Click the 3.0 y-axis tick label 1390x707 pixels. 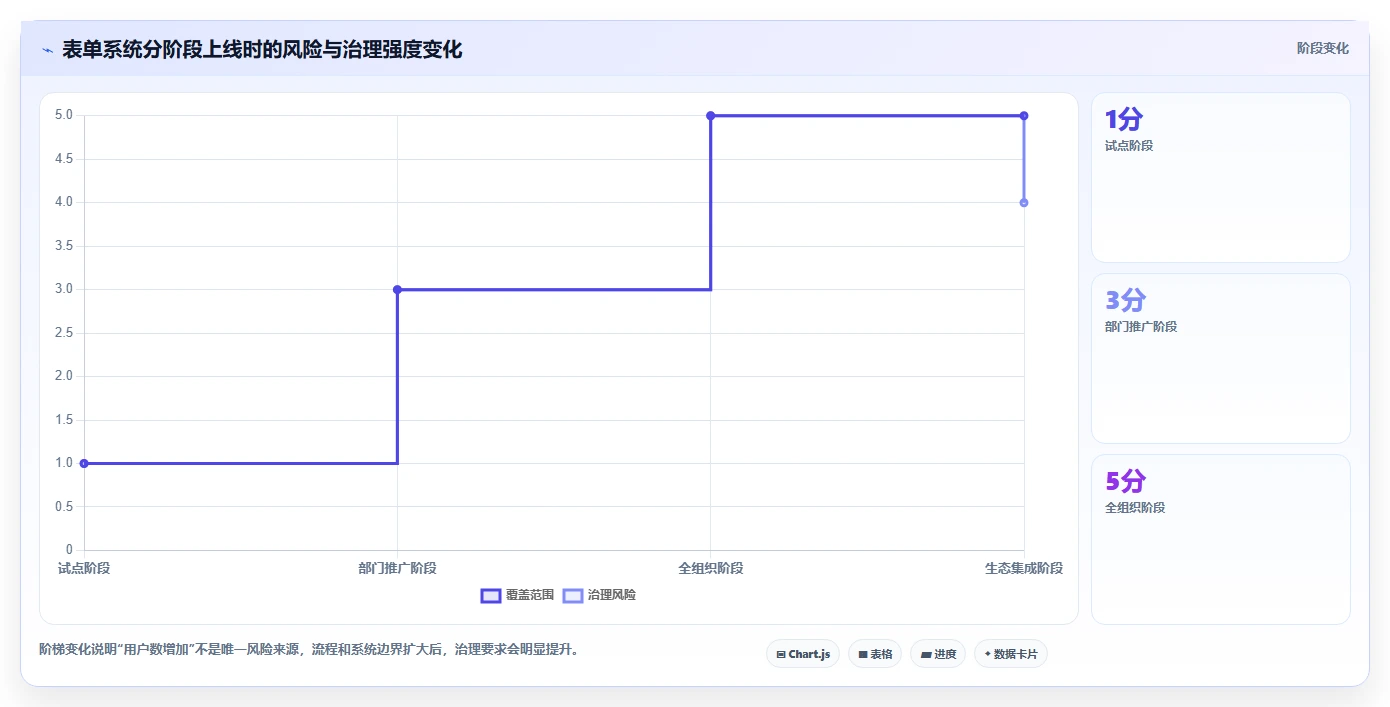(64, 289)
